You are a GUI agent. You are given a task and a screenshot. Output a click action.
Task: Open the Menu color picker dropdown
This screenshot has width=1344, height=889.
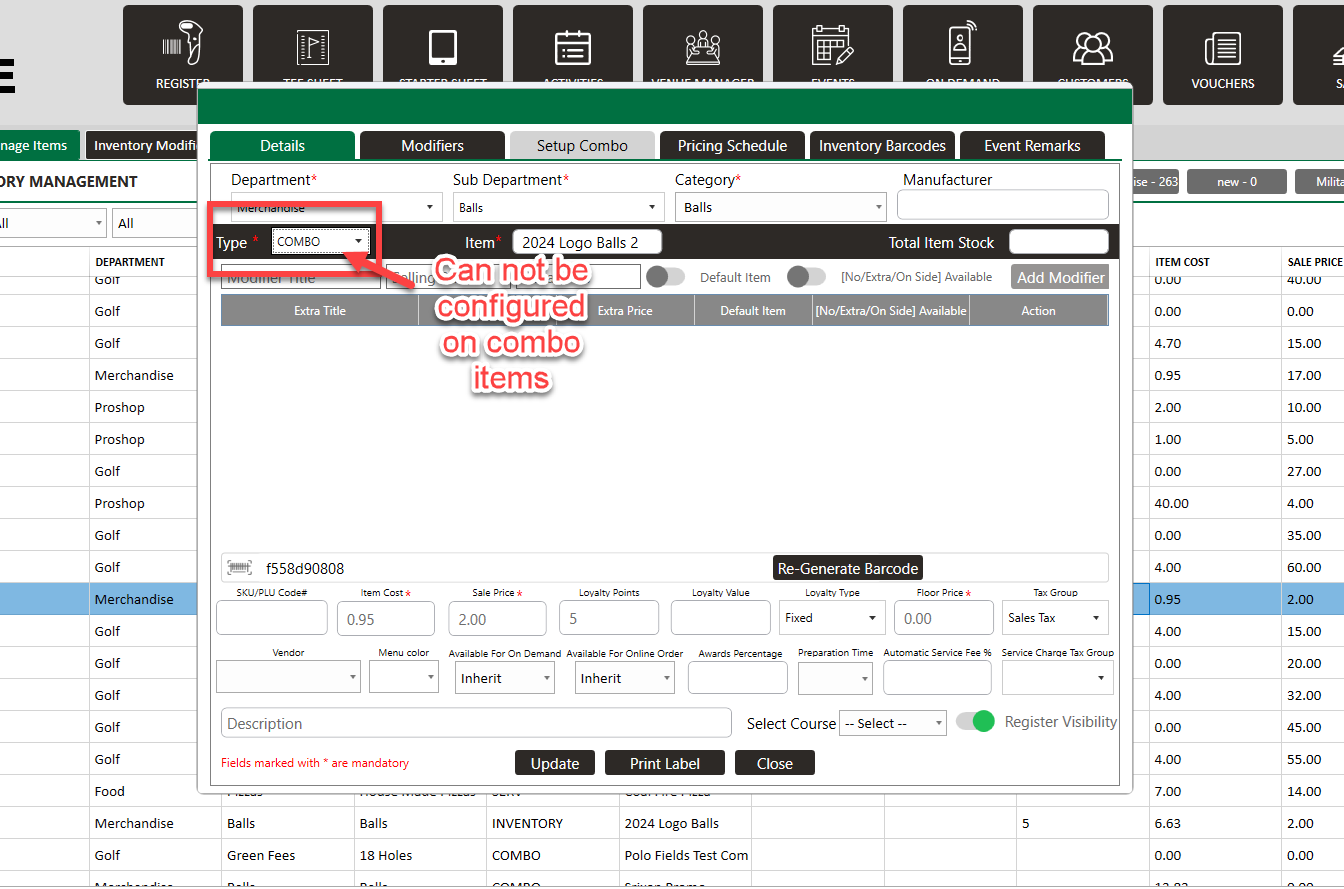[404, 678]
